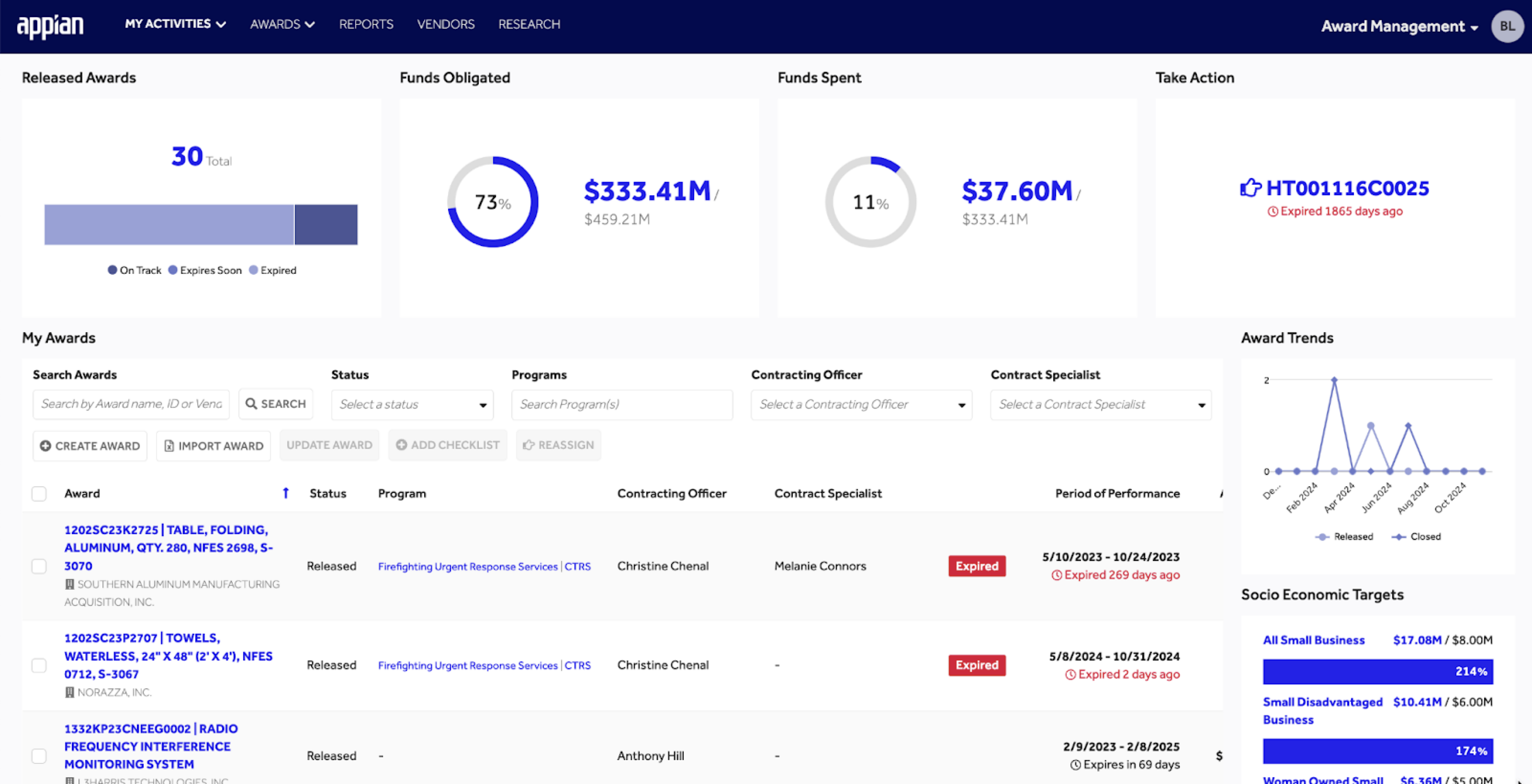Screen dimensions: 1532x784
Task: Open the BL user avatar menu
Action: tap(1507, 26)
